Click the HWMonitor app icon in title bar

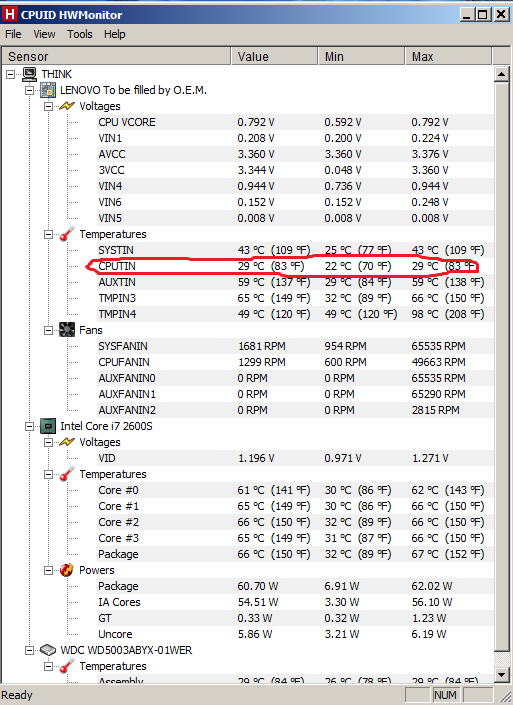pos(10,14)
